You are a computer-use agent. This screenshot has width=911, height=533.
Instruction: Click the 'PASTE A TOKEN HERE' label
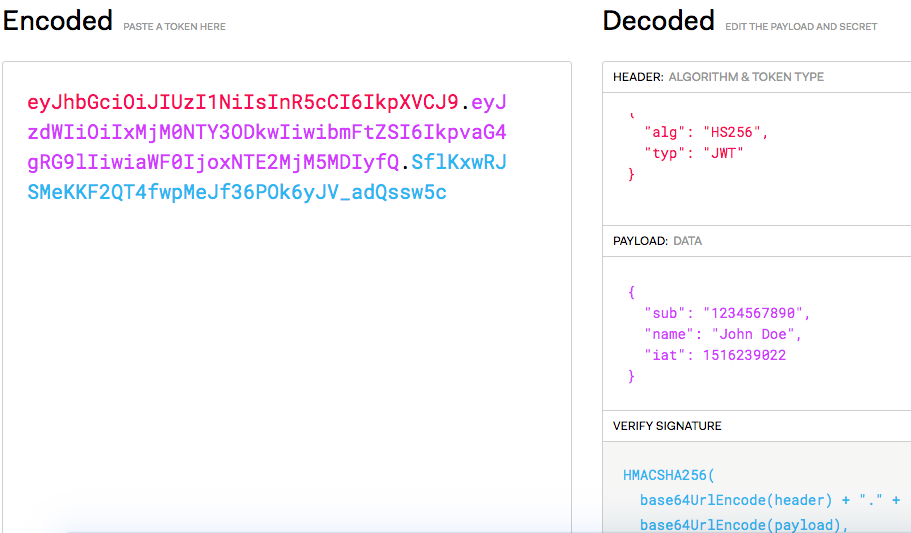174,27
